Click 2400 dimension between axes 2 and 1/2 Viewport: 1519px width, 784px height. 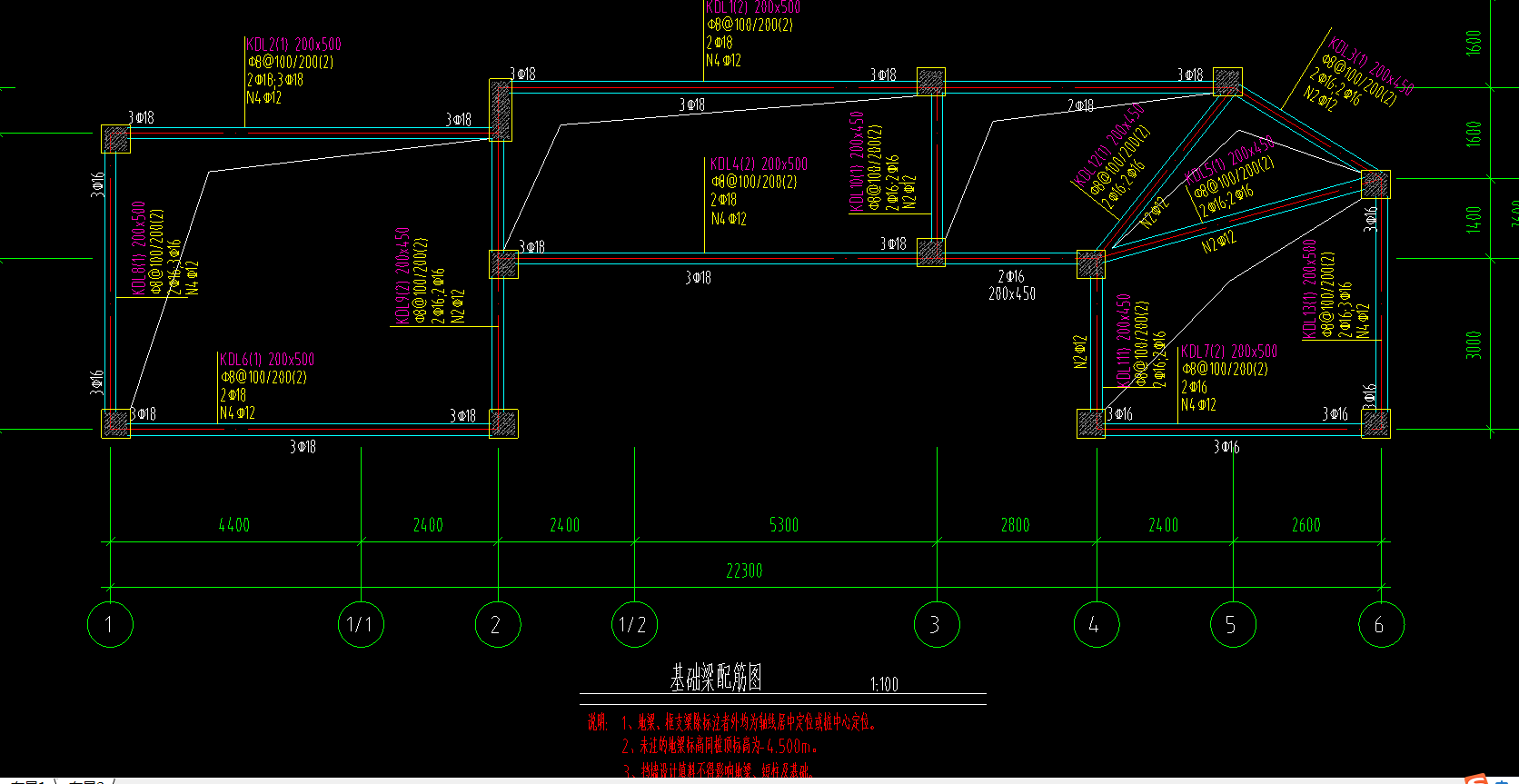(565, 525)
